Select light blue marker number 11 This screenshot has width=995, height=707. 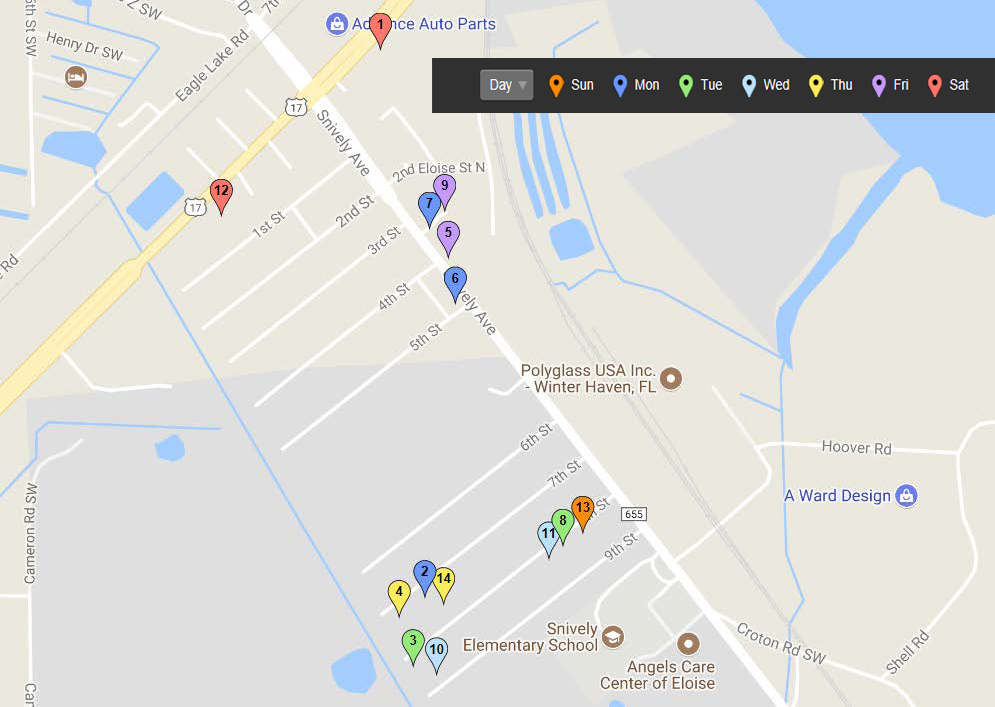coord(547,537)
